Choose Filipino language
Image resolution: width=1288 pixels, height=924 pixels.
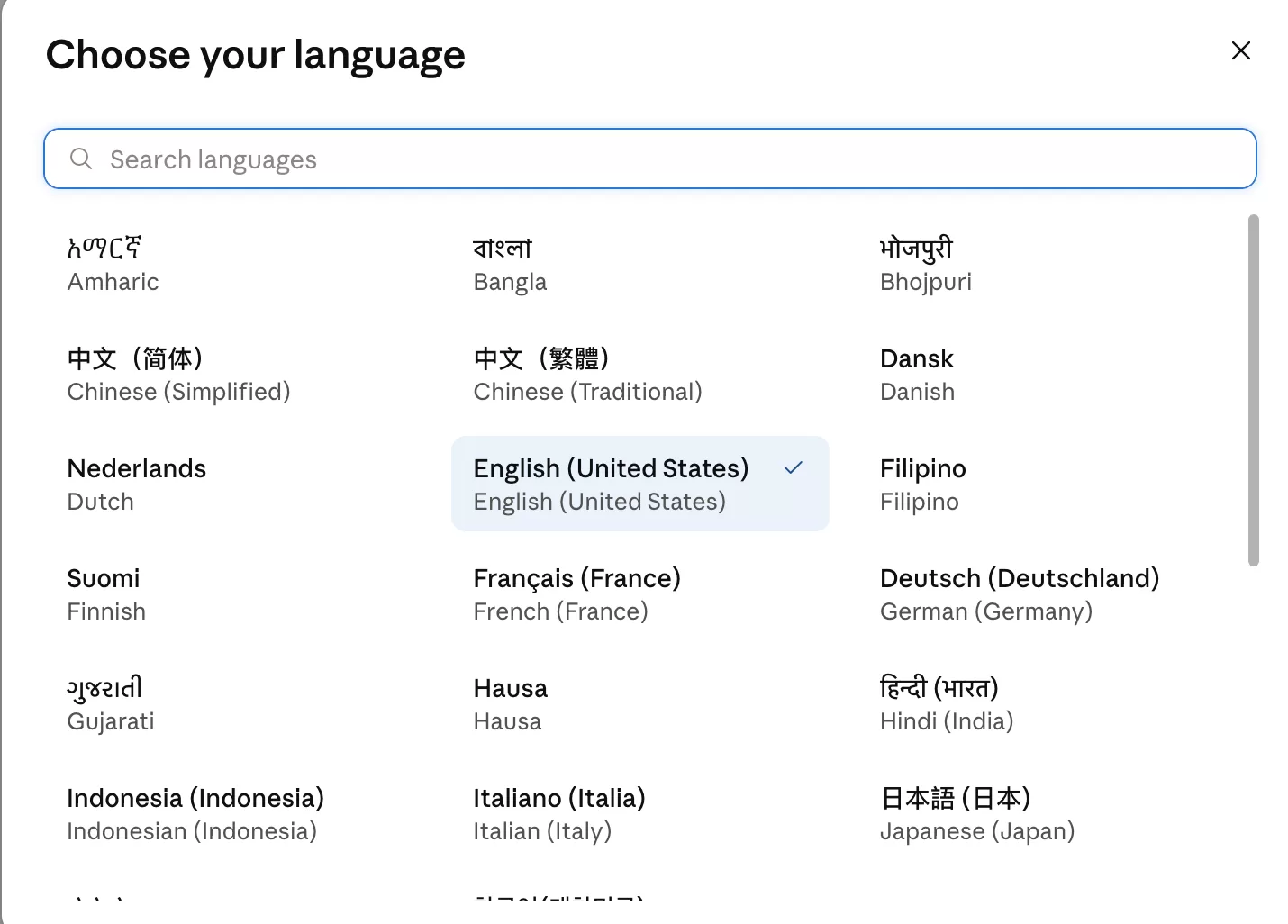[1046, 484]
